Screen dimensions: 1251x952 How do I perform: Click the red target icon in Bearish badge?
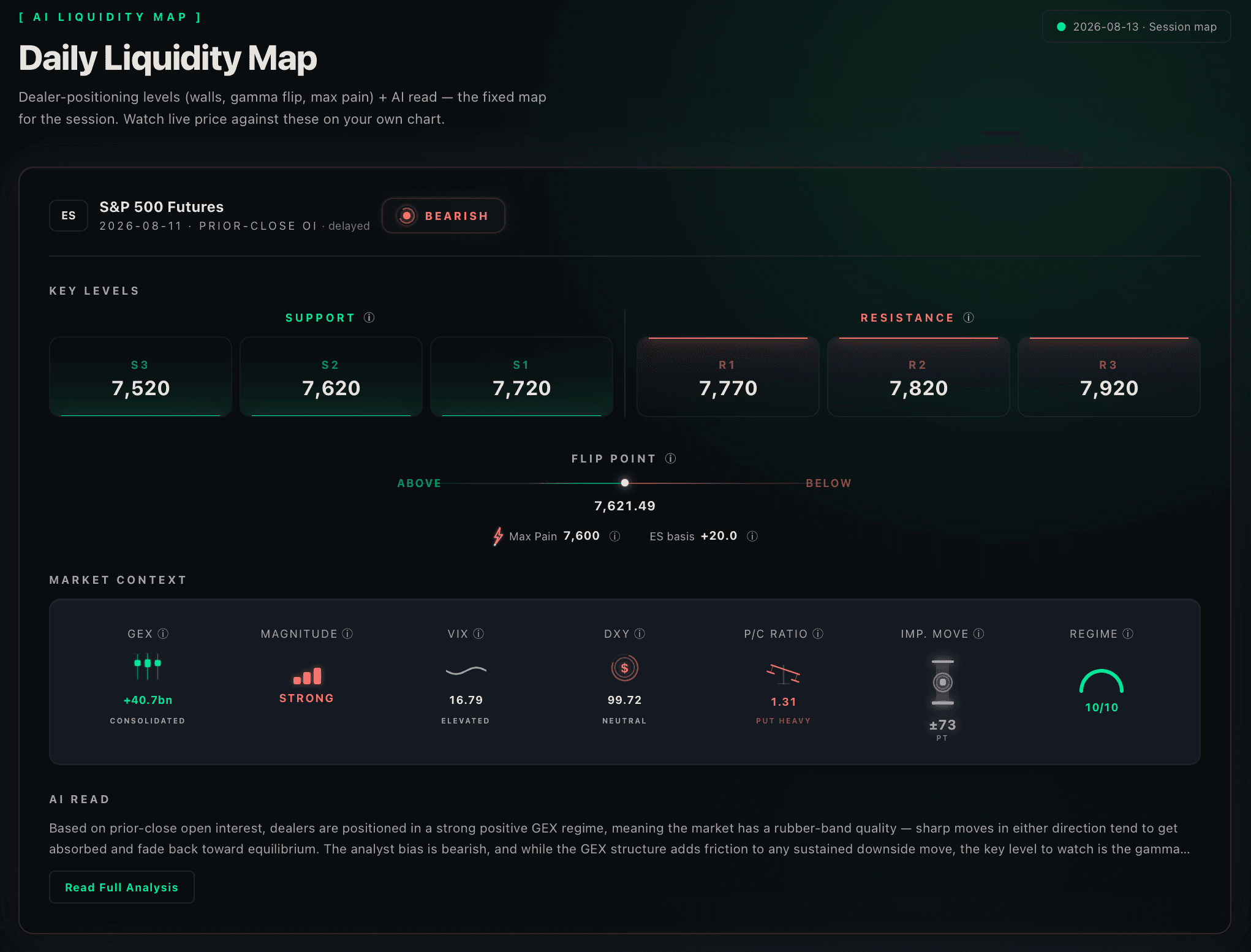pos(406,216)
